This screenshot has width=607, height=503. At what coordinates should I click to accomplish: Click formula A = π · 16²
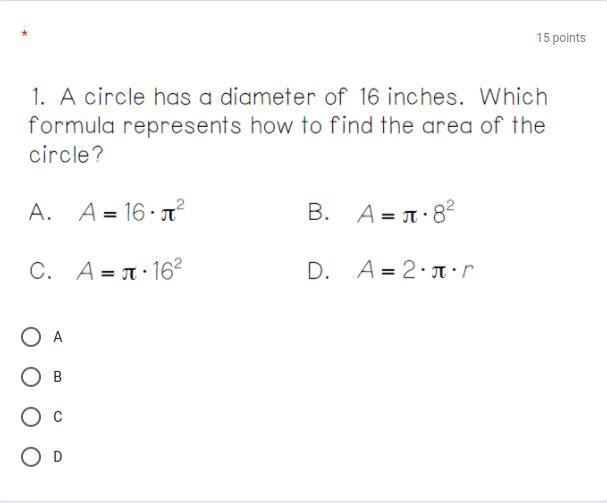tap(130, 270)
